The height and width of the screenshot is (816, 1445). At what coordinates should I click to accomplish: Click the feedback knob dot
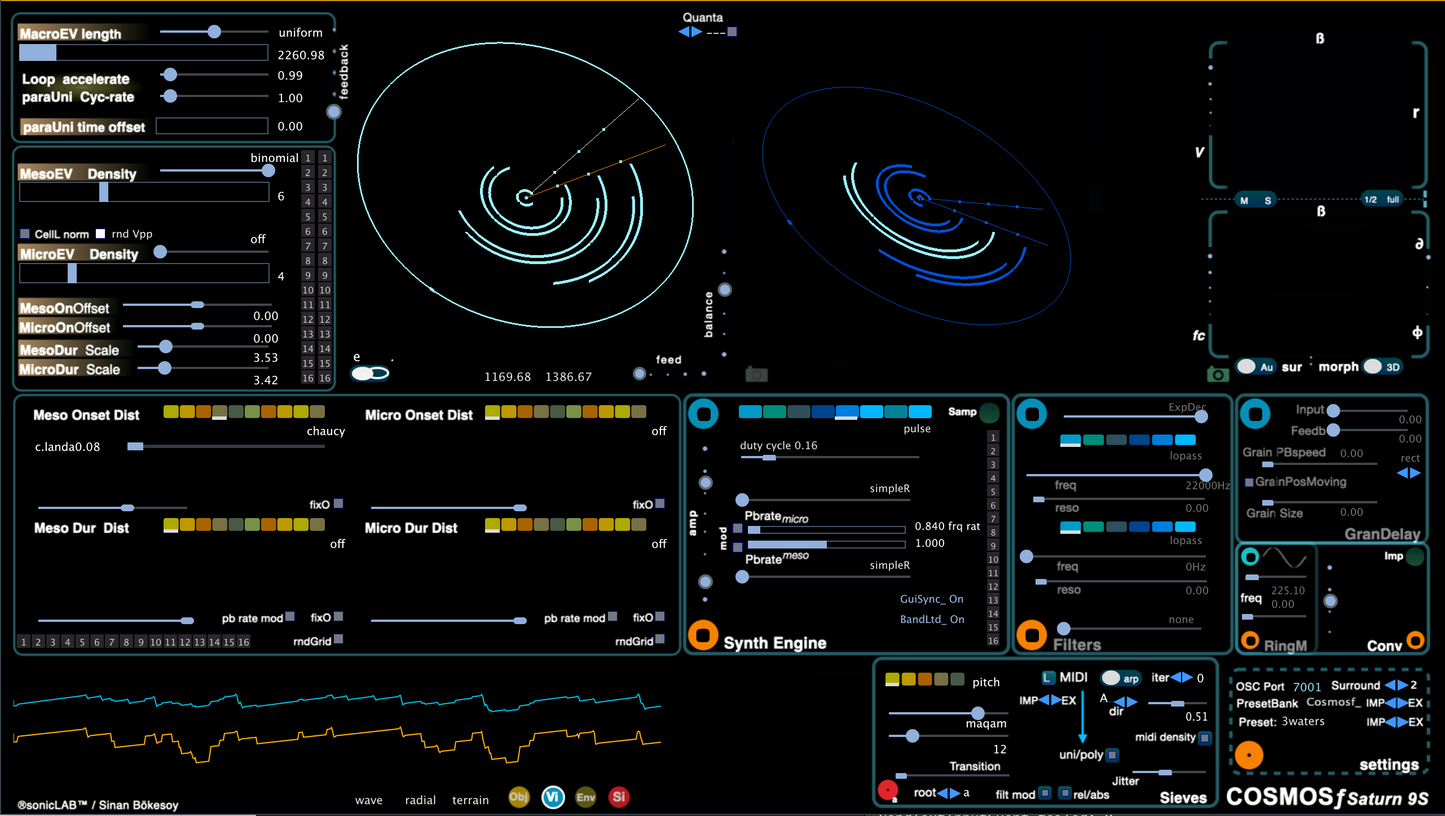(x=333, y=112)
